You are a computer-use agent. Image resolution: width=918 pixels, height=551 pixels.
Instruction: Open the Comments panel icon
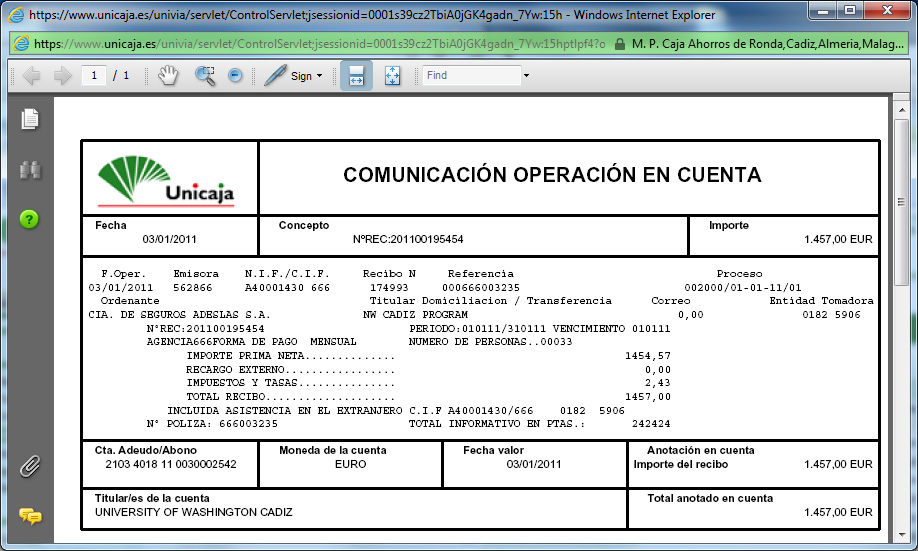pyautogui.click(x=30, y=516)
